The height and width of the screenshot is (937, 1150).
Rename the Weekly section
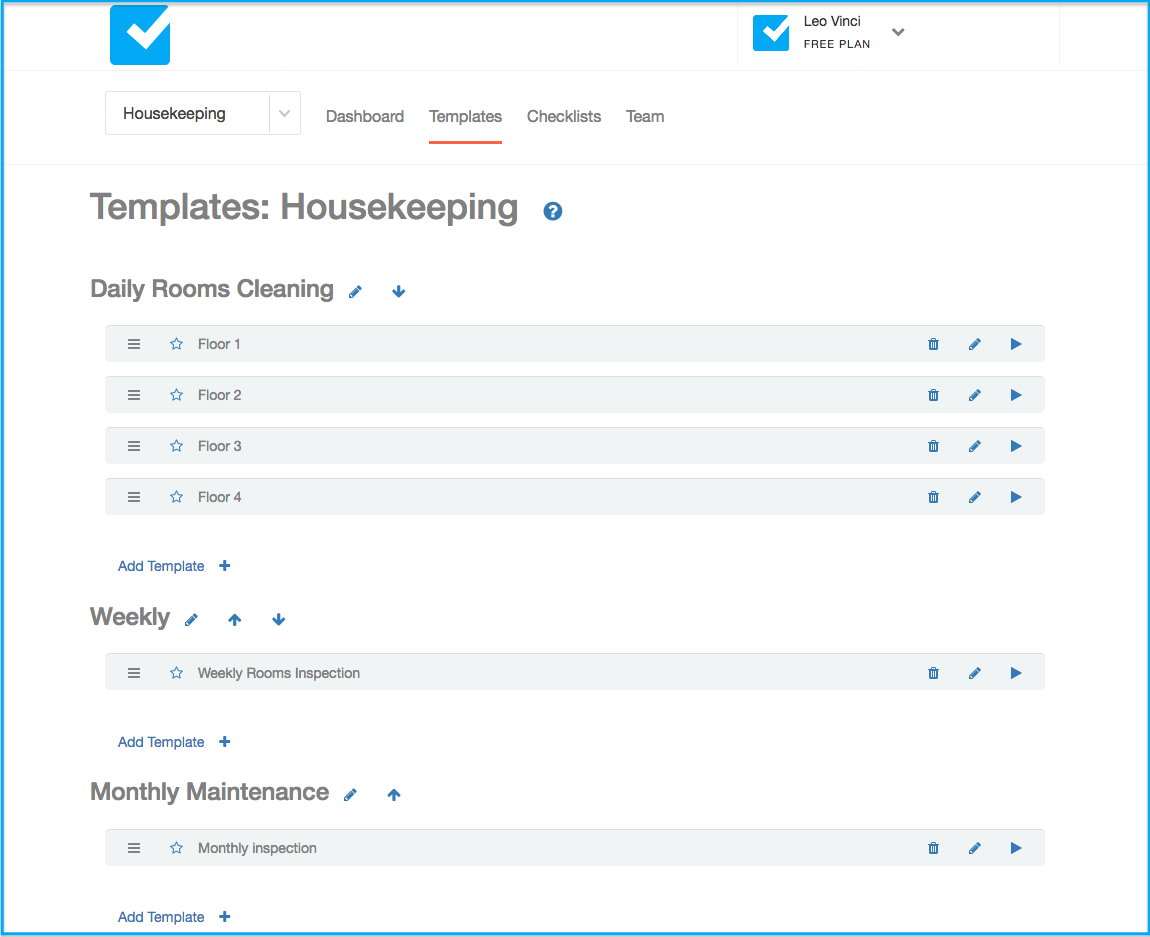coord(191,620)
